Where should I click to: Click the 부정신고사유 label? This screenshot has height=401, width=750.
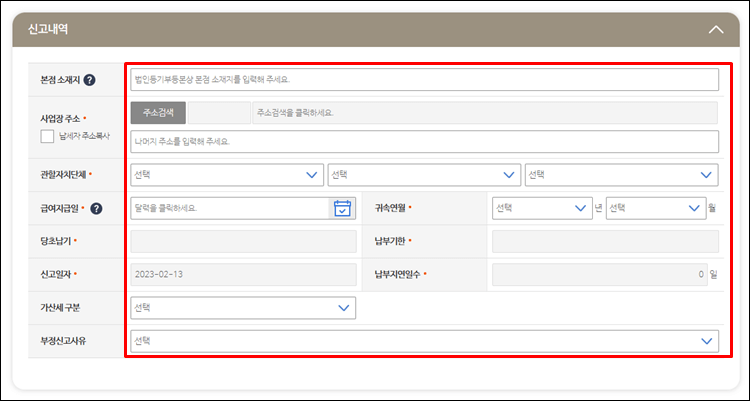63,341
